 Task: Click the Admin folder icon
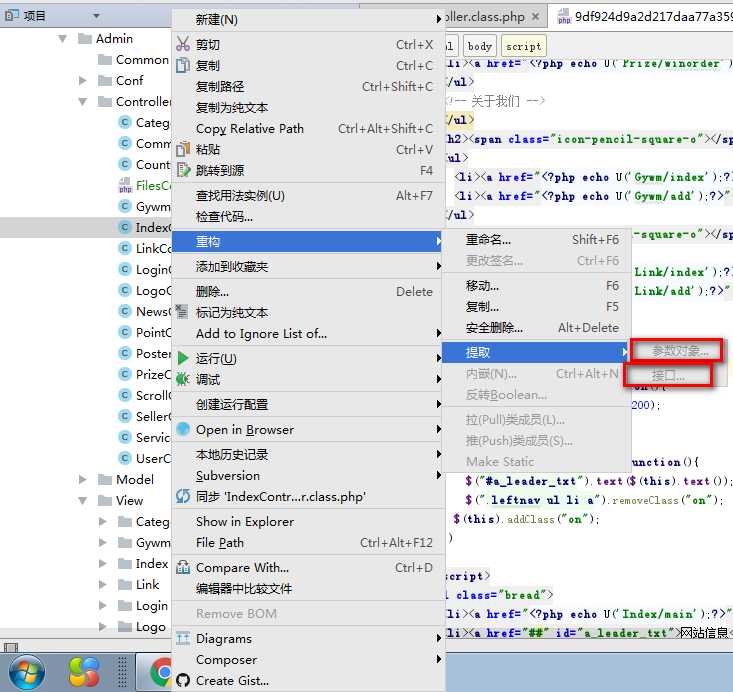pos(85,38)
